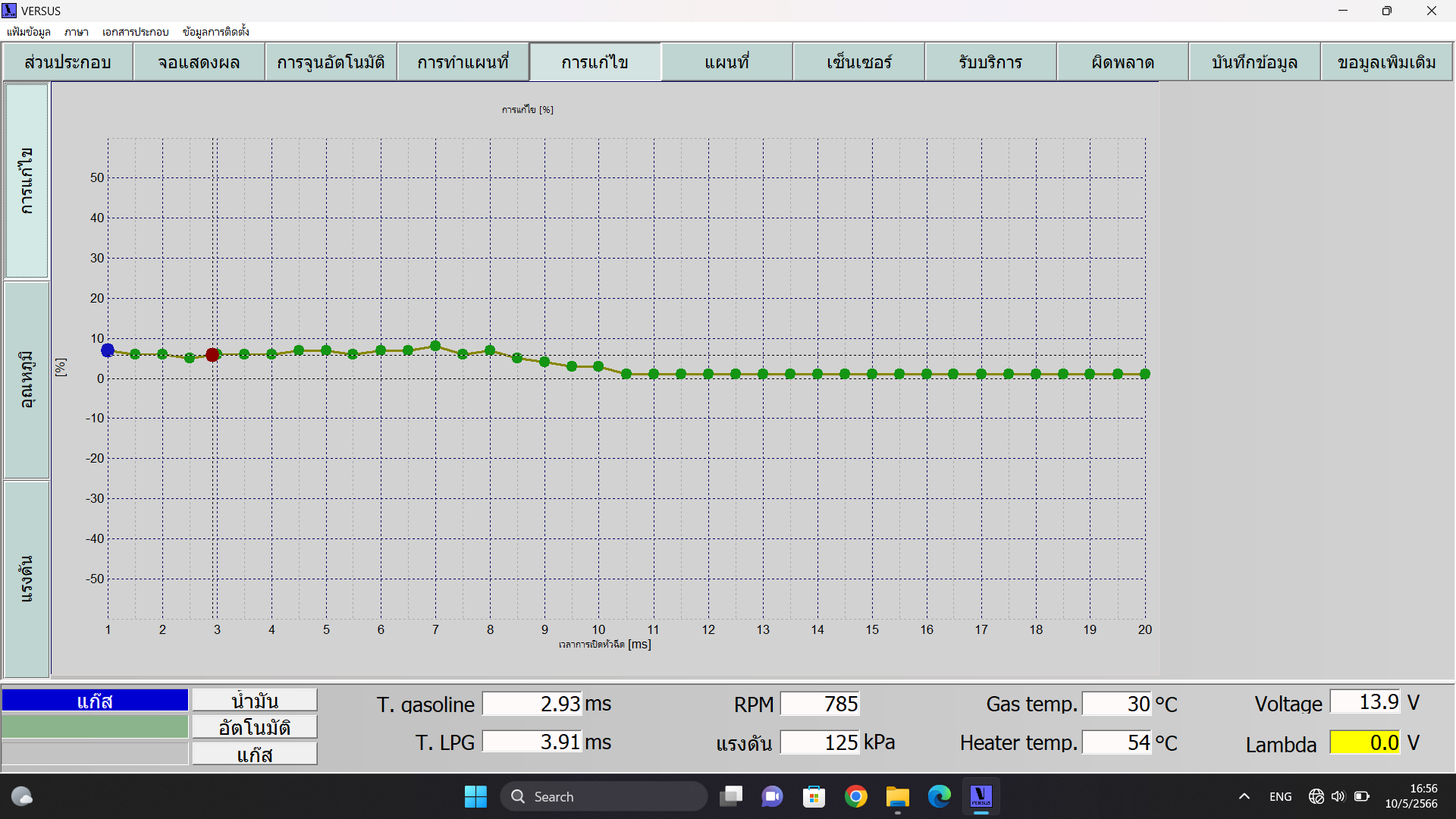1456x819 pixels.
Task: Open the รับบริการ tab
Action: click(990, 62)
